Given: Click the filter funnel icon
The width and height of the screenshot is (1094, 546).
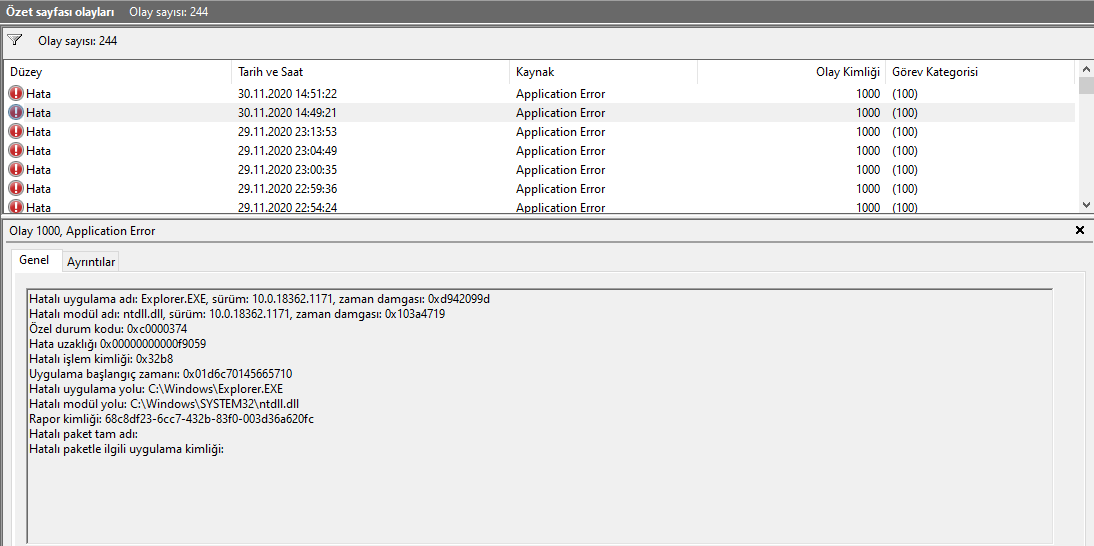Looking at the screenshot, I should [15, 41].
